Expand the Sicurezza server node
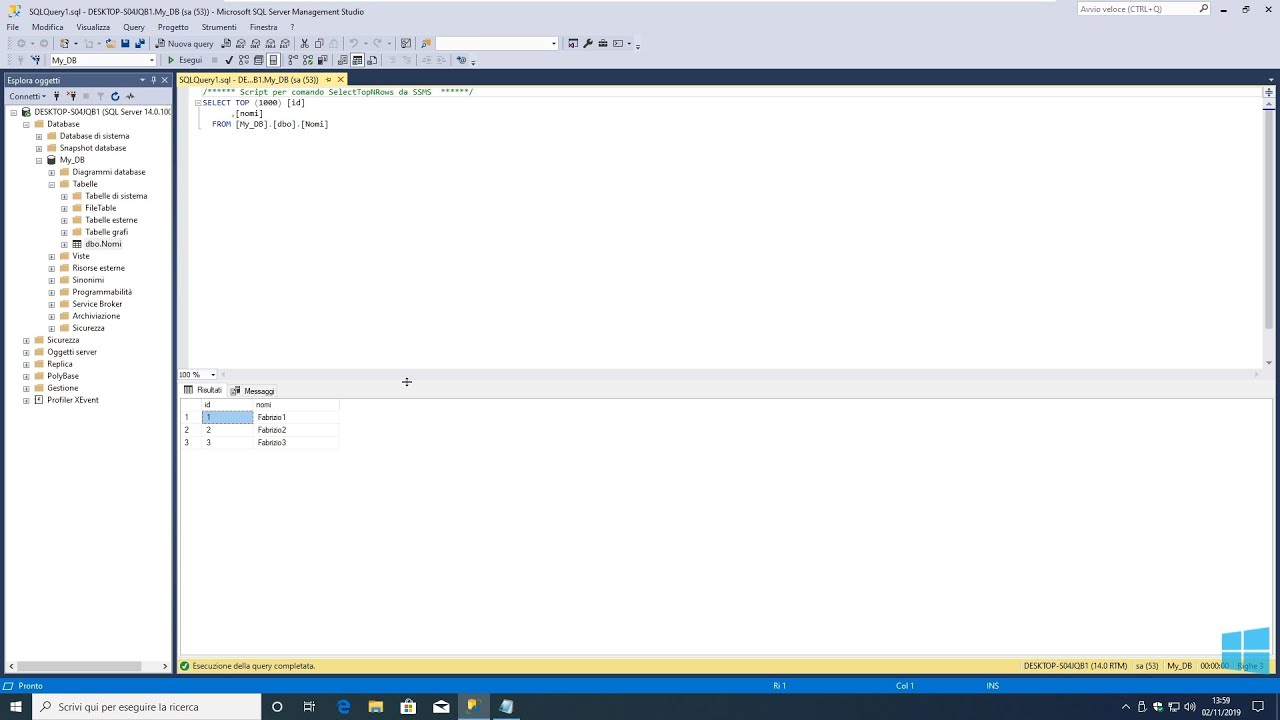The height and width of the screenshot is (720, 1280). (x=26, y=340)
